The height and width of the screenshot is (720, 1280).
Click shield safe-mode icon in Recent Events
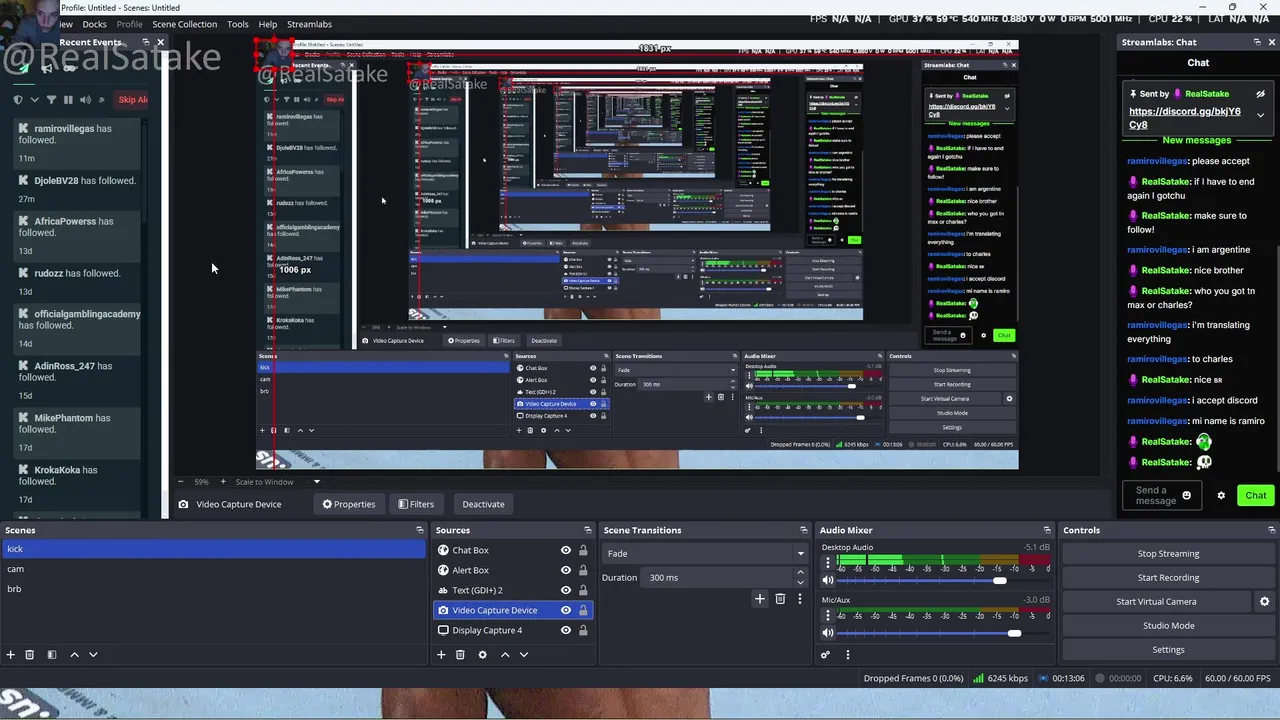pyautogui.click(x=18, y=99)
